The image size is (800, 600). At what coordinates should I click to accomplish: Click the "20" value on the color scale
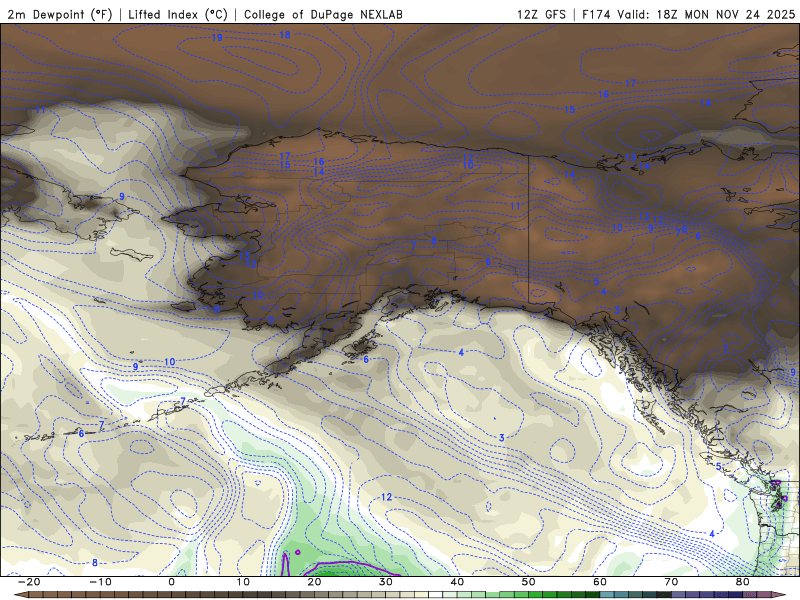[x=314, y=582]
